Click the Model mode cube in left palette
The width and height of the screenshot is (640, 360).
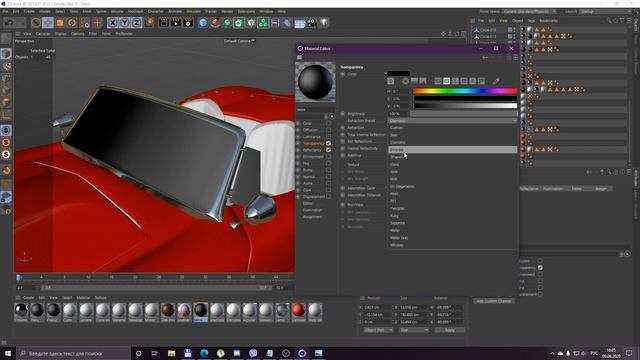[6, 53]
